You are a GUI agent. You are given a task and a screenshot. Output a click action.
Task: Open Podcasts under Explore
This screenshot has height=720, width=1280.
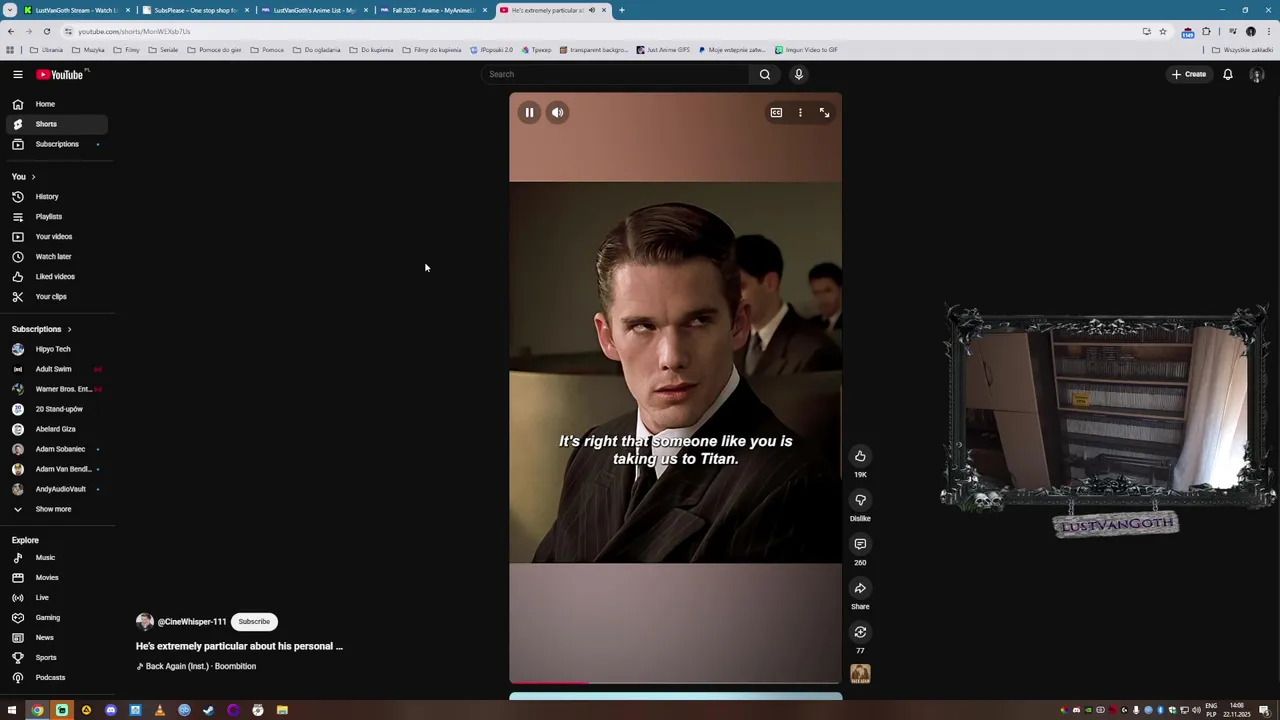[56, 678]
